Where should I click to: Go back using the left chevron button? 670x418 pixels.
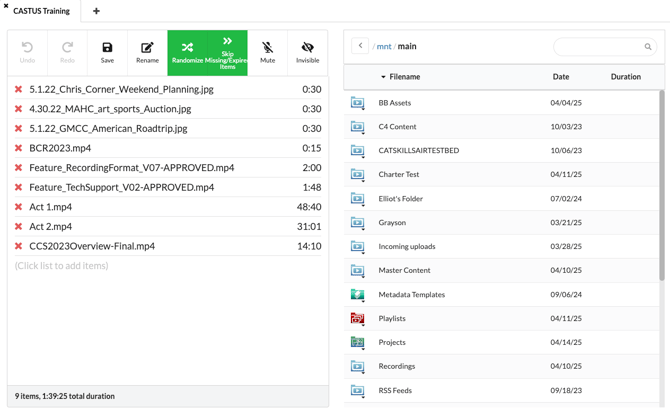360,46
